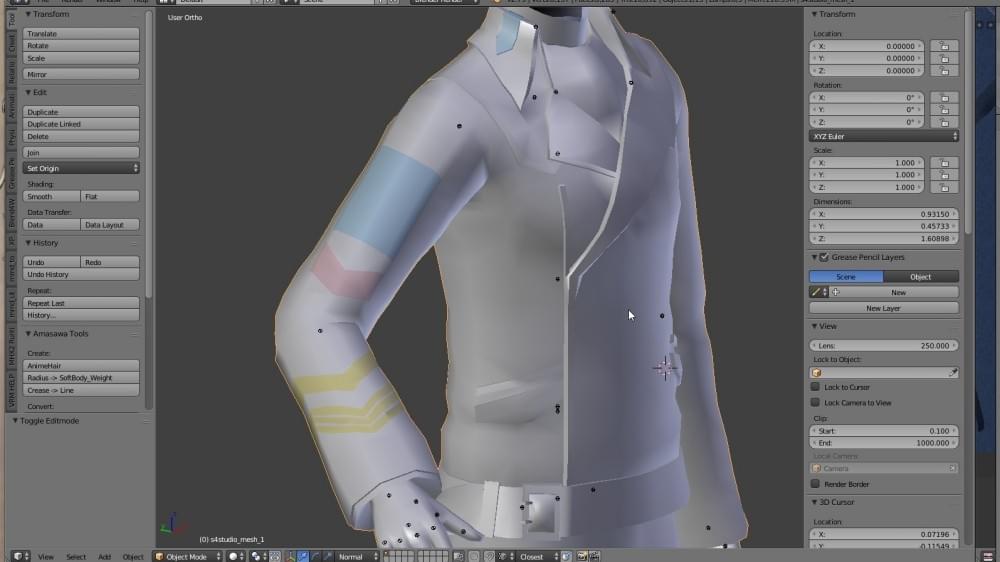Select the scale manipulator icon
Image resolution: width=1000 pixels, height=562 pixels.
pos(328,556)
